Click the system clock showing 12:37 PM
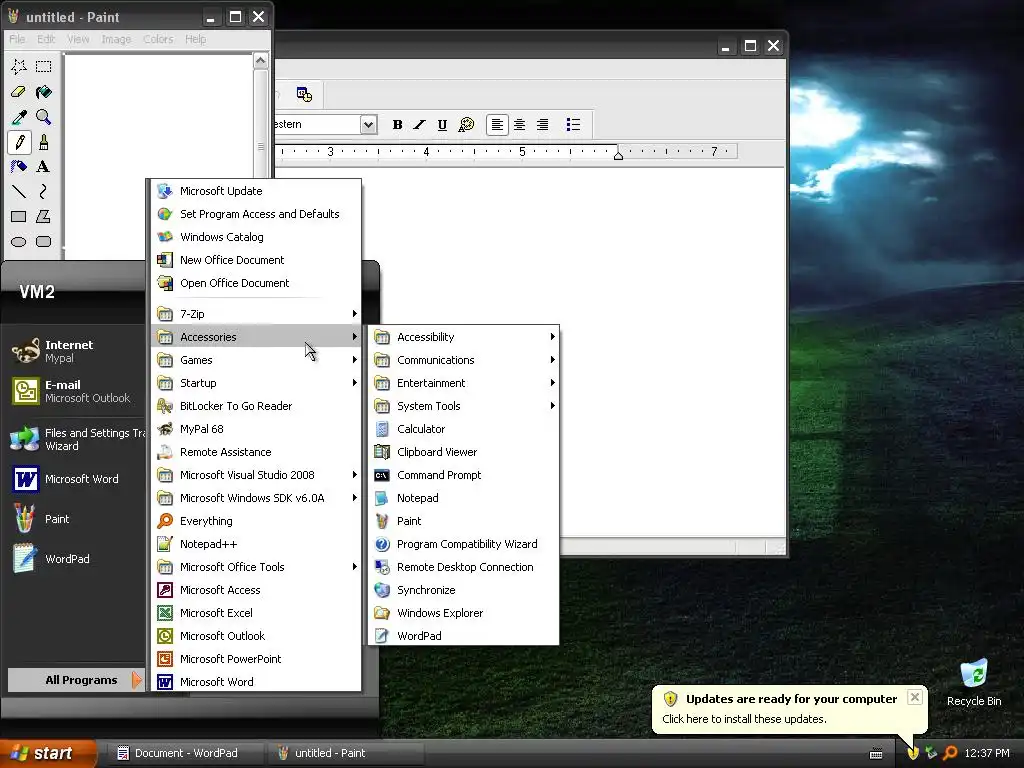Viewport: 1024px width, 768px height. pyautogui.click(x=987, y=753)
